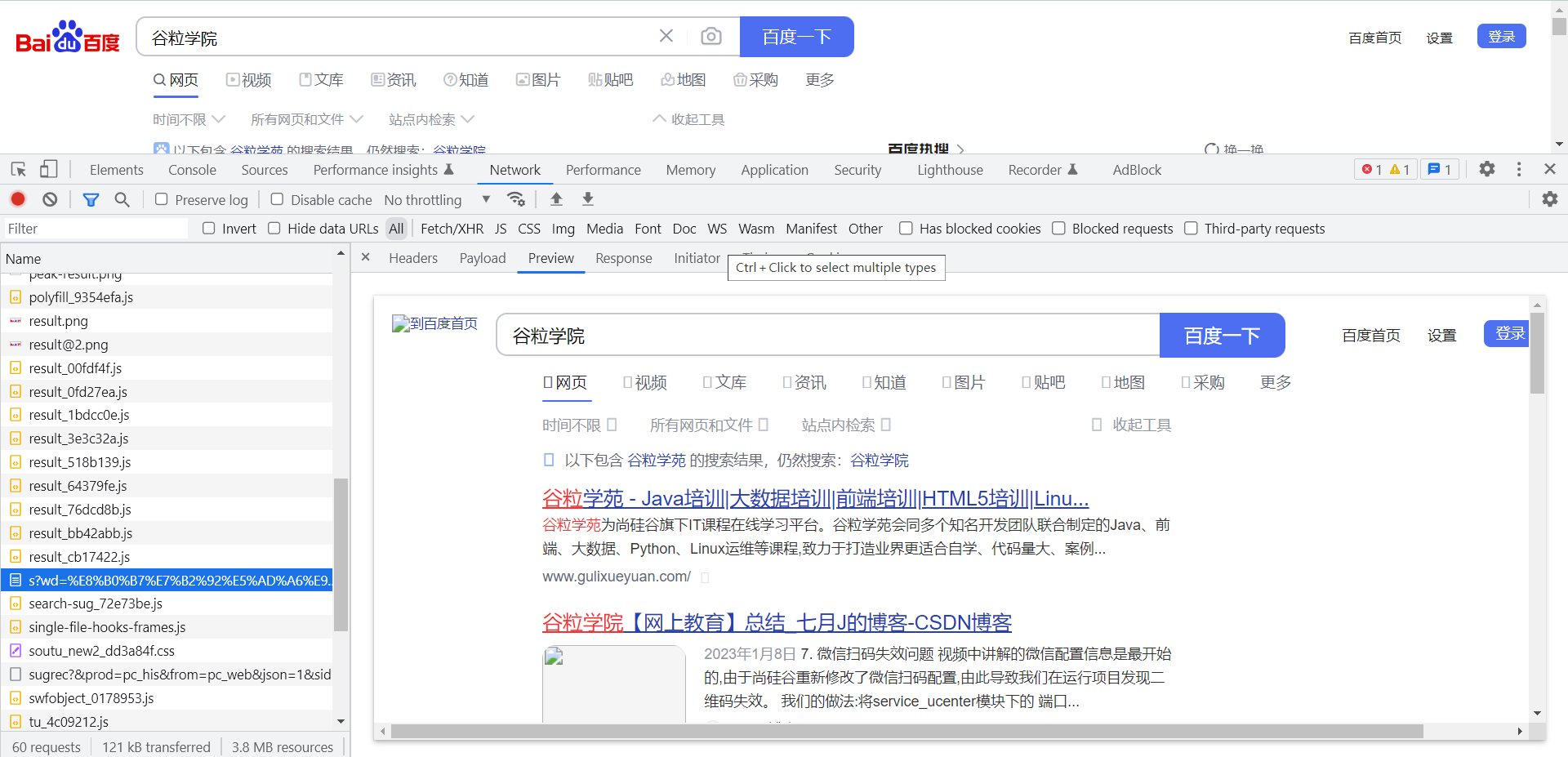
Task: Expand 时间不限 time filter dropdown
Action: (x=189, y=119)
